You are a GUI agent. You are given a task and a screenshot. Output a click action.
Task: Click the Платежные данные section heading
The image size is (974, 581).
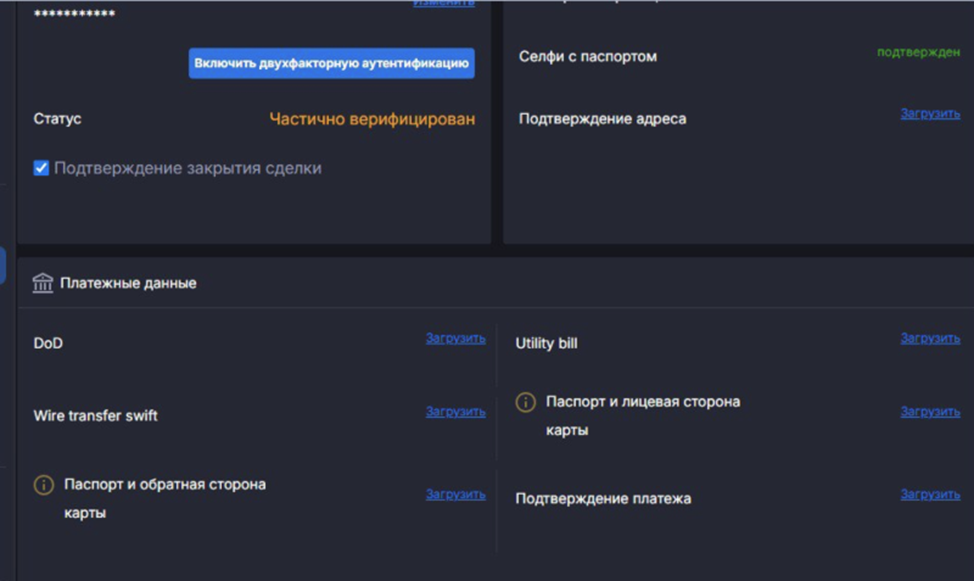point(128,283)
